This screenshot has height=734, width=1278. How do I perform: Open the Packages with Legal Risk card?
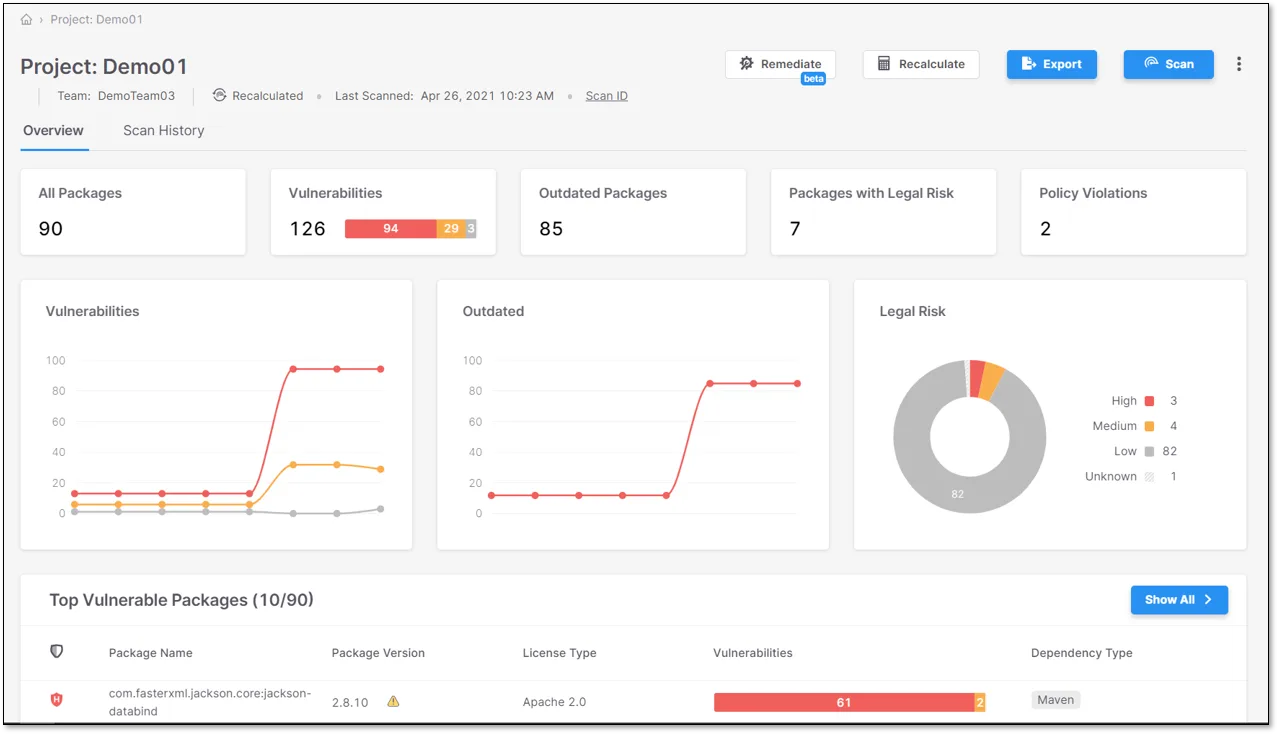point(883,212)
